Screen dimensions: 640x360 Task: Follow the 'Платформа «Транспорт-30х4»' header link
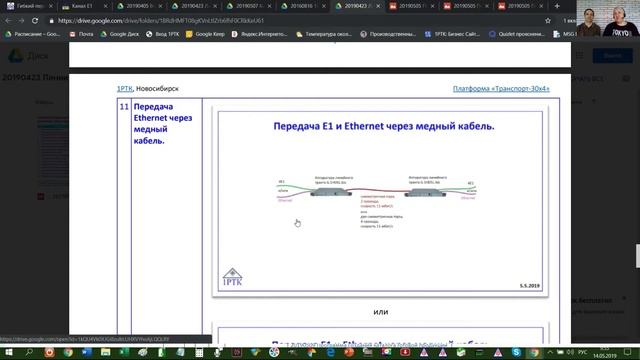[x=501, y=89]
